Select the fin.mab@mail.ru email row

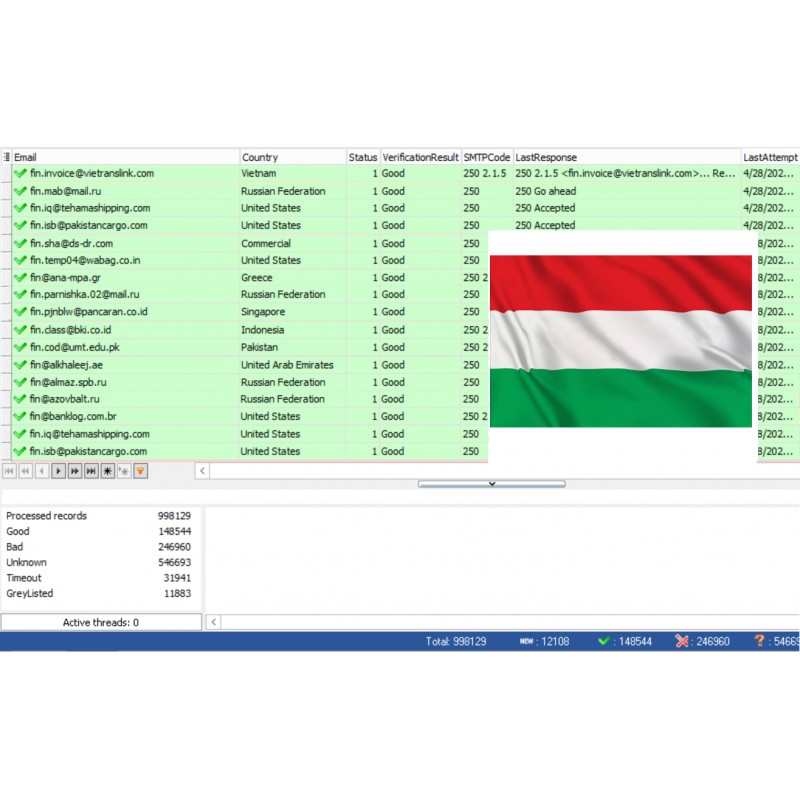pyautogui.click(x=66, y=191)
